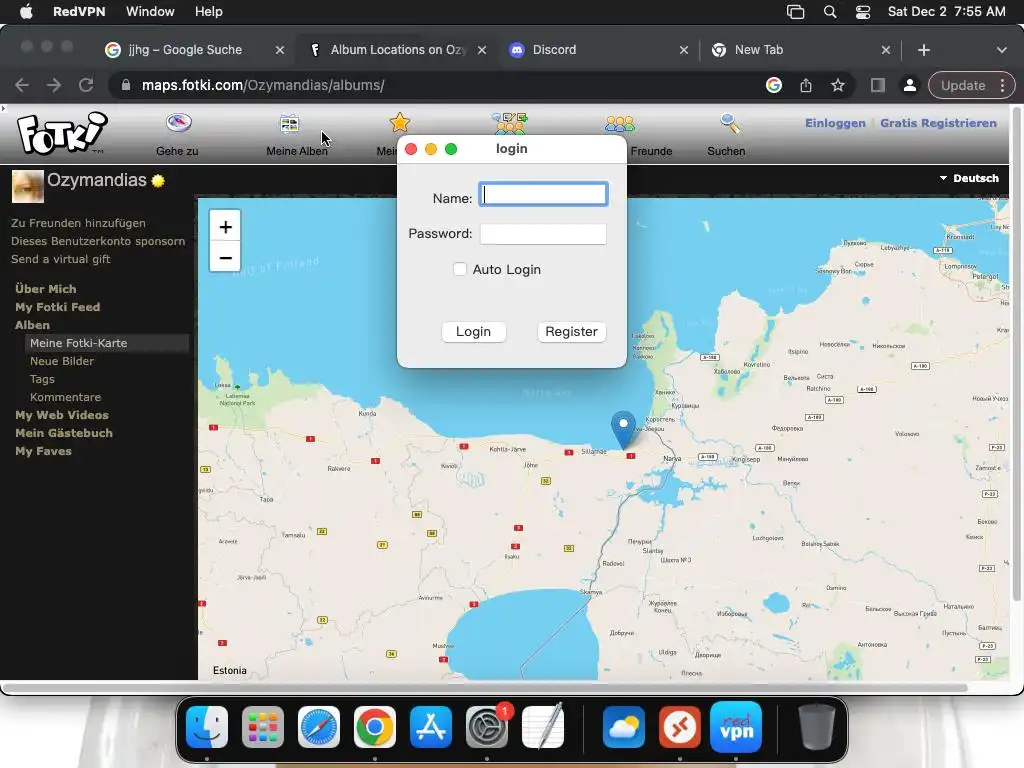Go forward in browser history
Image resolution: width=1024 pixels, height=768 pixels.
[54, 85]
